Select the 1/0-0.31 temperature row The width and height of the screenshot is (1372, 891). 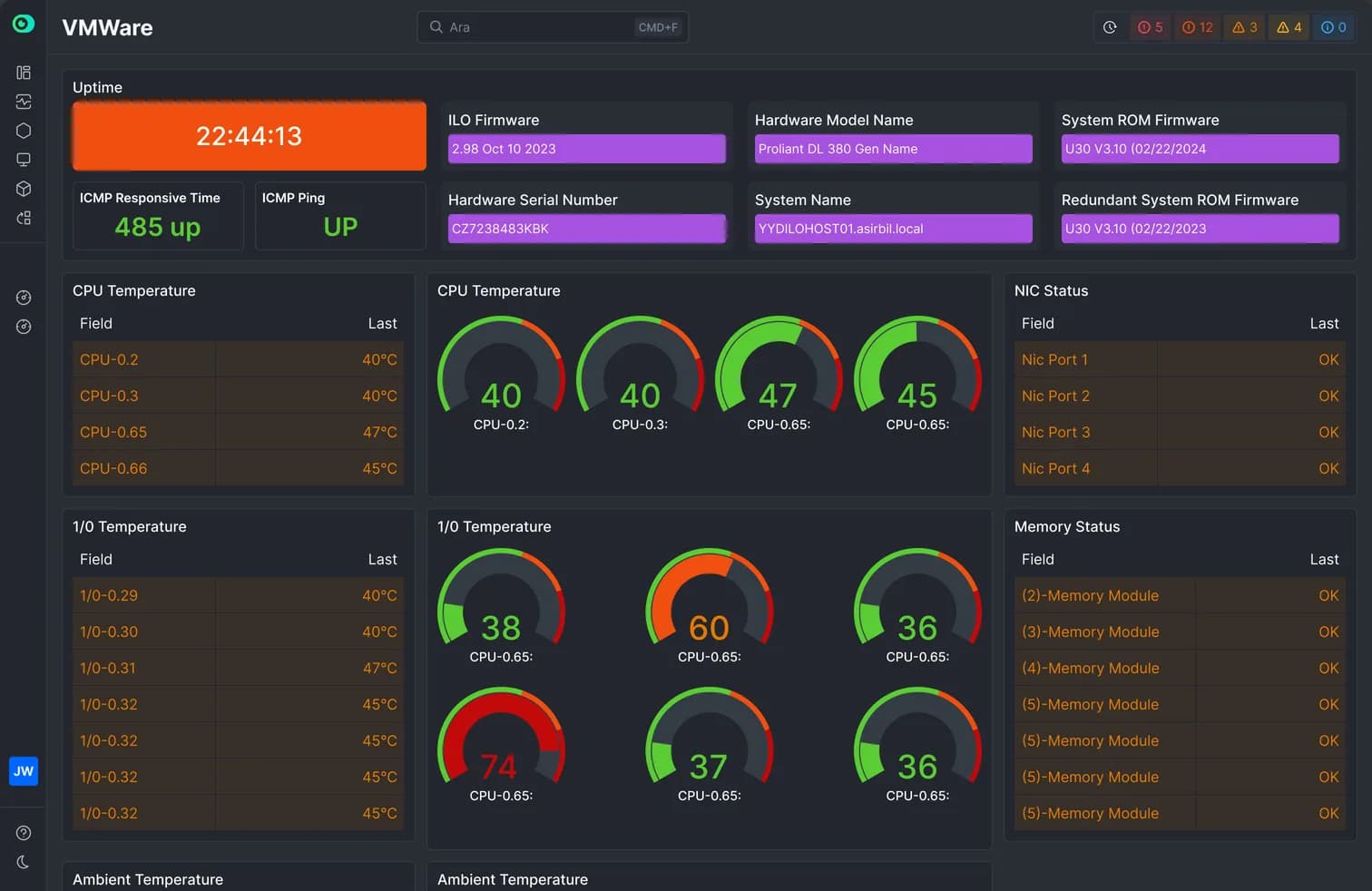[x=238, y=668]
